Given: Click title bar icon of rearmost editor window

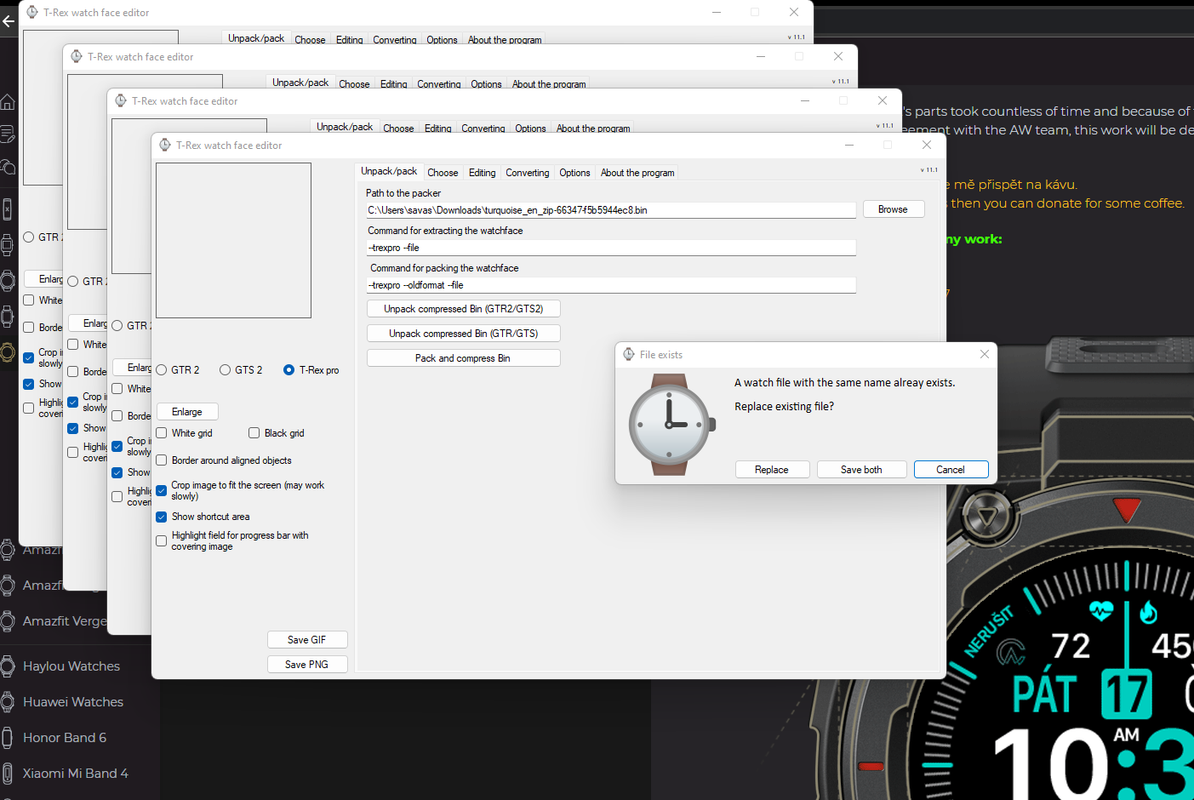Looking at the screenshot, I should click(x=33, y=12).
